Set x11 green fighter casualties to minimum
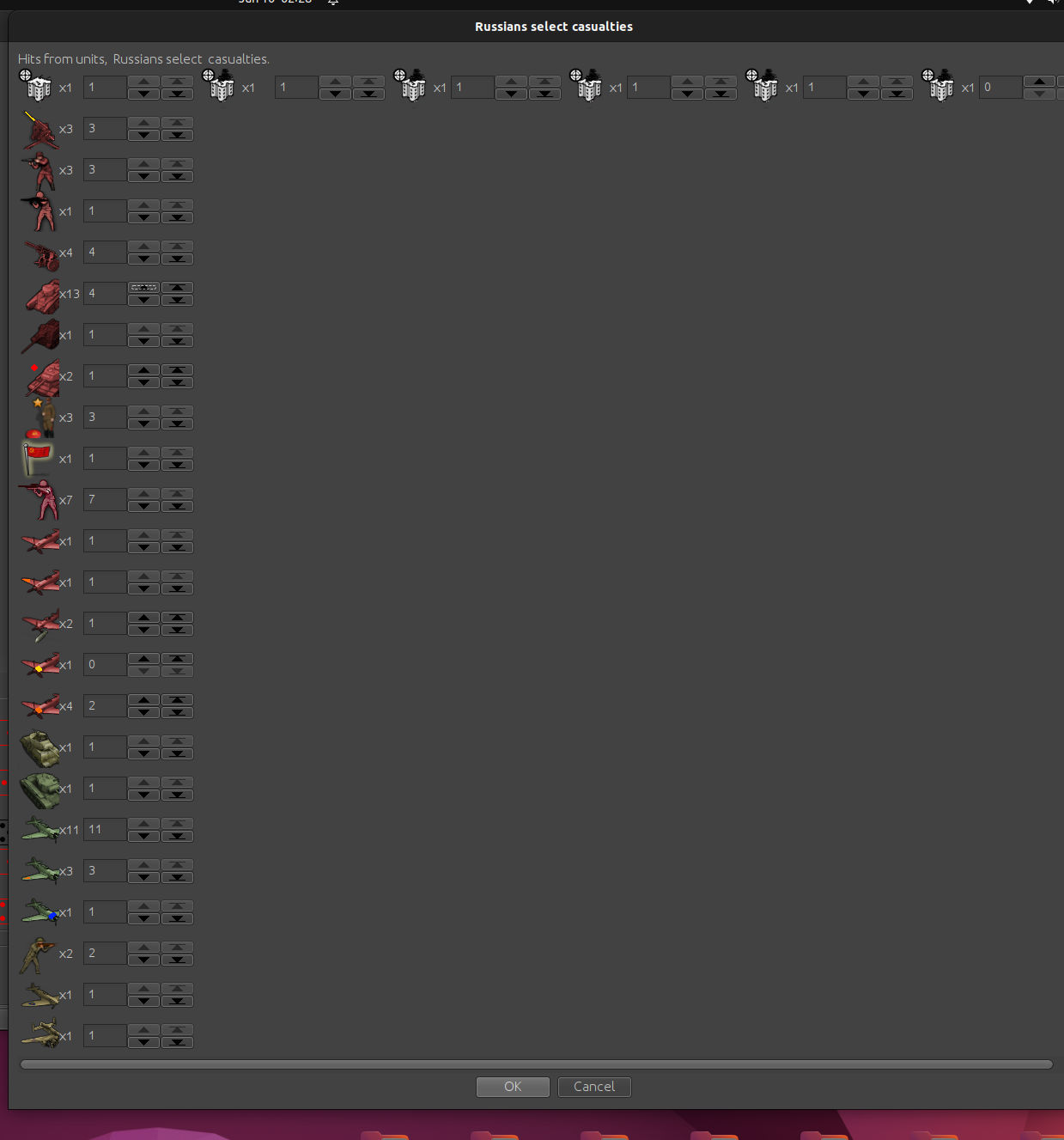Image resolution: width=1064 pixels, height=1140 pixels. click(177, 836)
